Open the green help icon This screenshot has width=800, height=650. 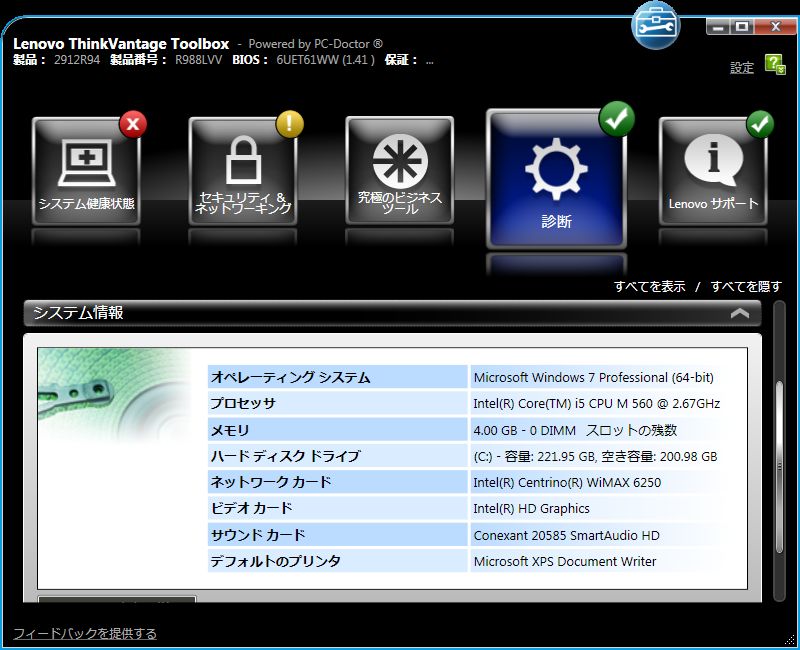775,65
